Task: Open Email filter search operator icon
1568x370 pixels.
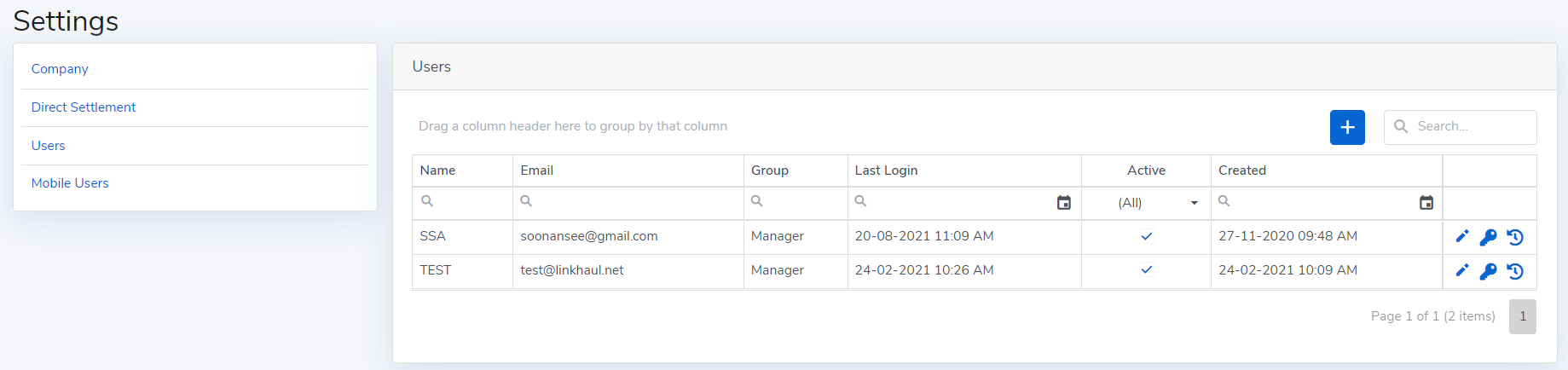Action: coord(526,201)
